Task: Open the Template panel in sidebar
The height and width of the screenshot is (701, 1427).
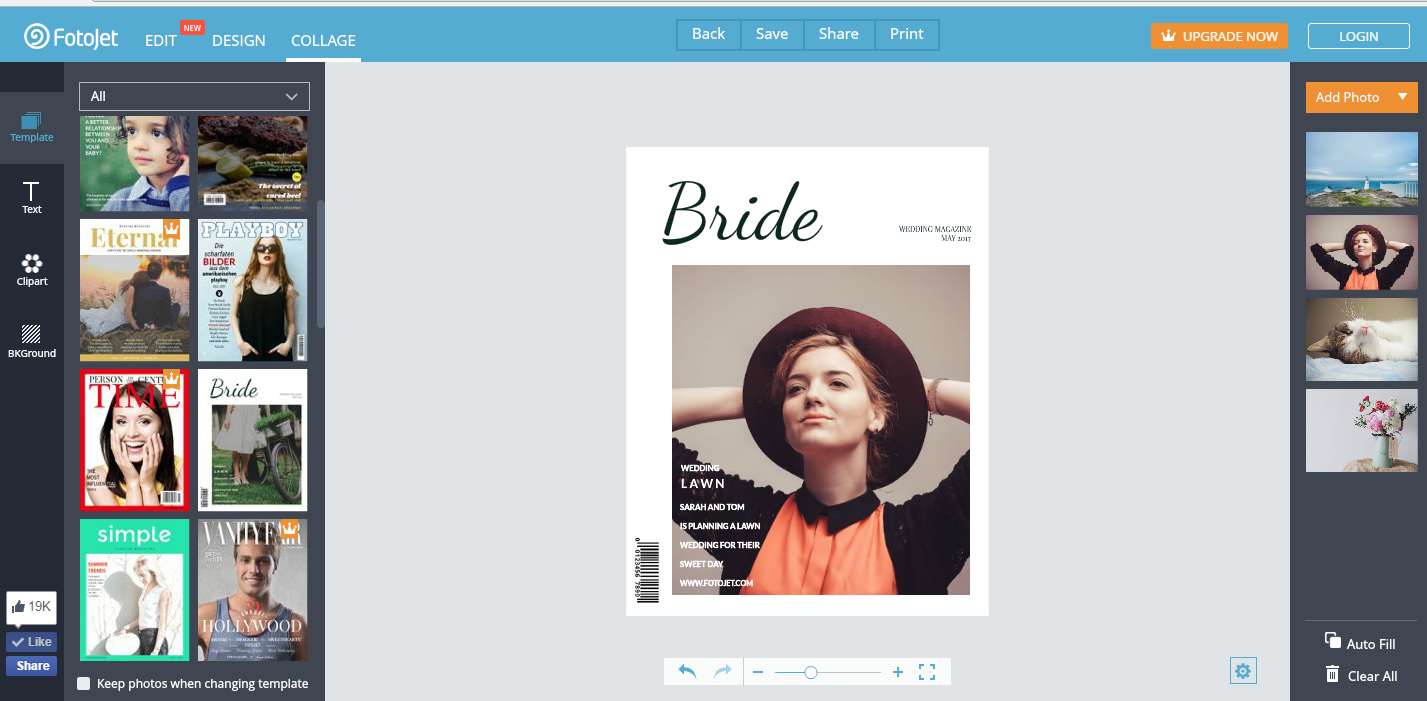Action: click(32, 128)
